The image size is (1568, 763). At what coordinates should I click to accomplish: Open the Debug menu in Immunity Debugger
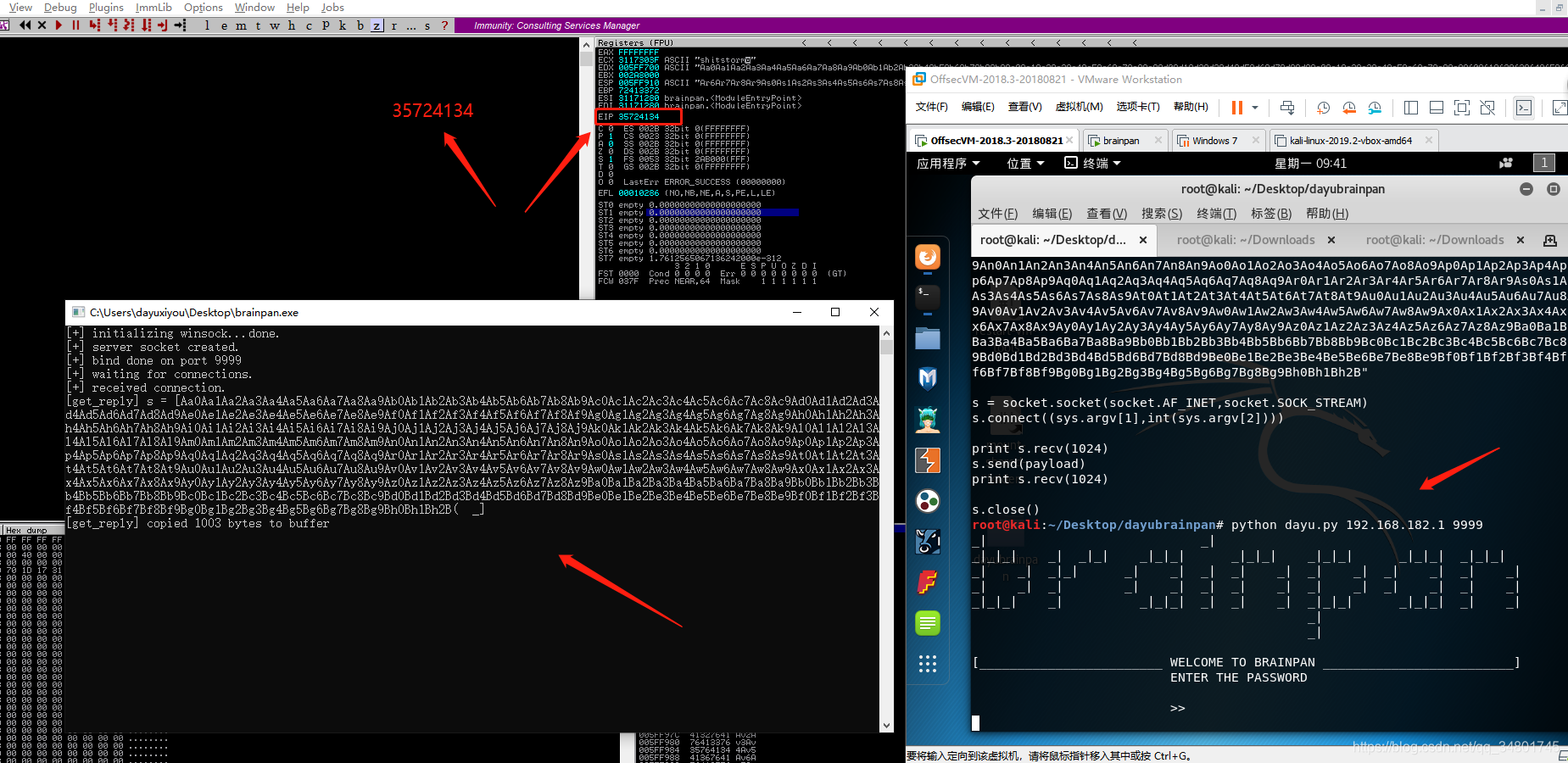coord(60,7)
